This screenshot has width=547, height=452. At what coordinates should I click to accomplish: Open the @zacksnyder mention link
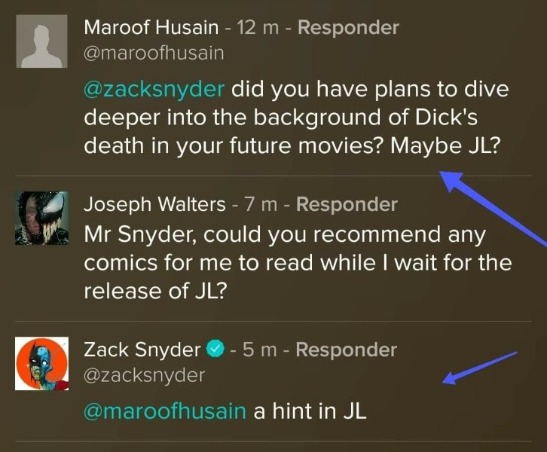point(153,90)
